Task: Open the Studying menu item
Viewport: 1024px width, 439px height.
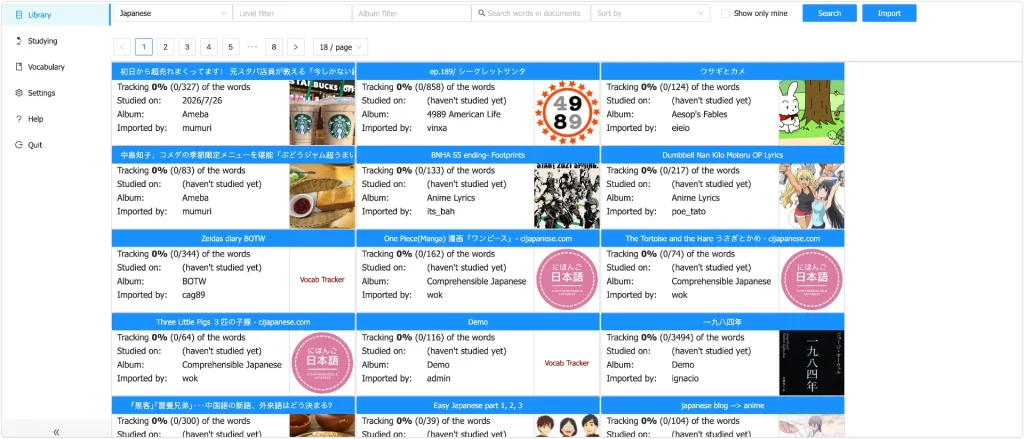Action: (x=55, y=41)
